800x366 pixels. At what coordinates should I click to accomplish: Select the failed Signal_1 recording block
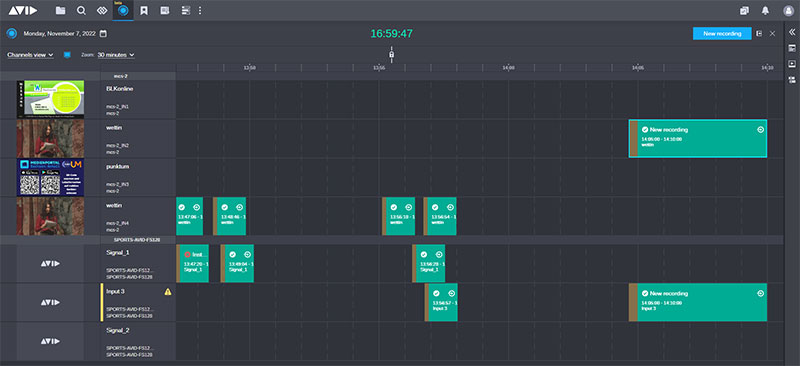pyautogui.click(x=192, y=263)
